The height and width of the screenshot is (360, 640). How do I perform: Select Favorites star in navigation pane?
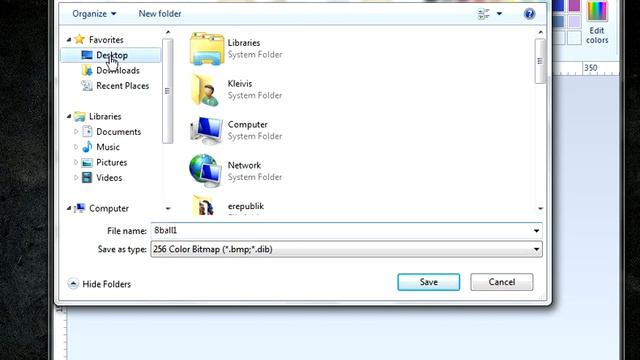click(x=79, y=40)
